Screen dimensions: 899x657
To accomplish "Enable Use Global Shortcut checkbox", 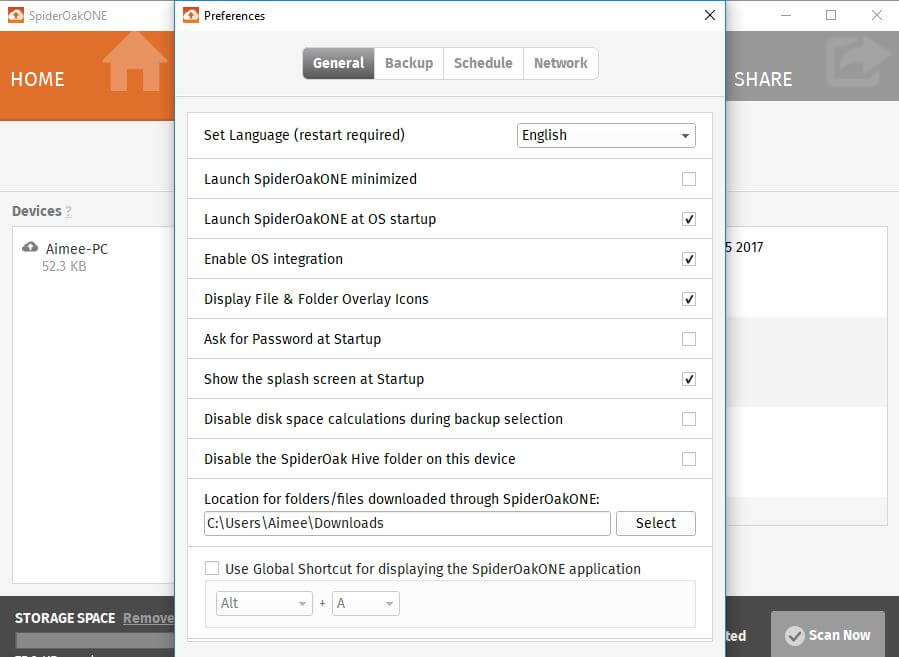I will 212,568.
